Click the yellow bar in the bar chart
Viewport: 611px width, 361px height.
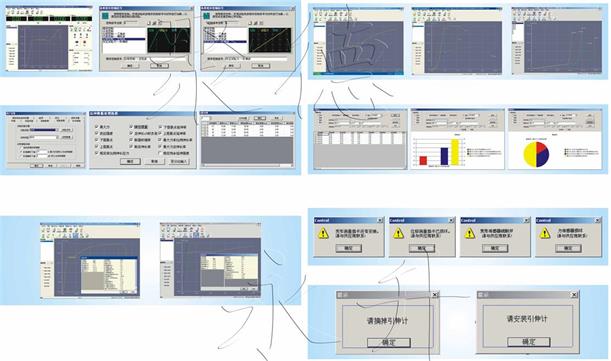[455, 152]
